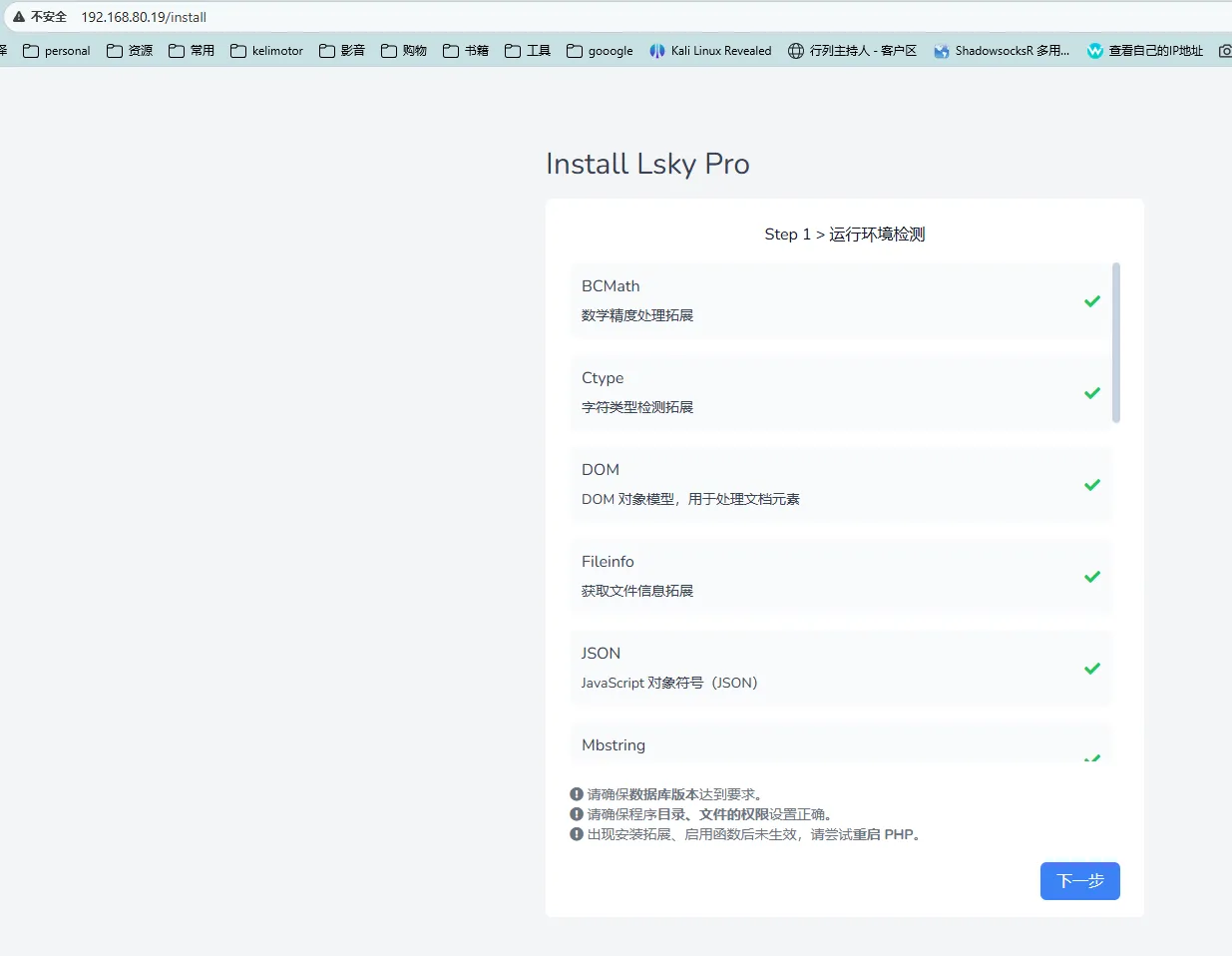
Task: Click the Ctype extension name
Action: click(x=603, y=378)
